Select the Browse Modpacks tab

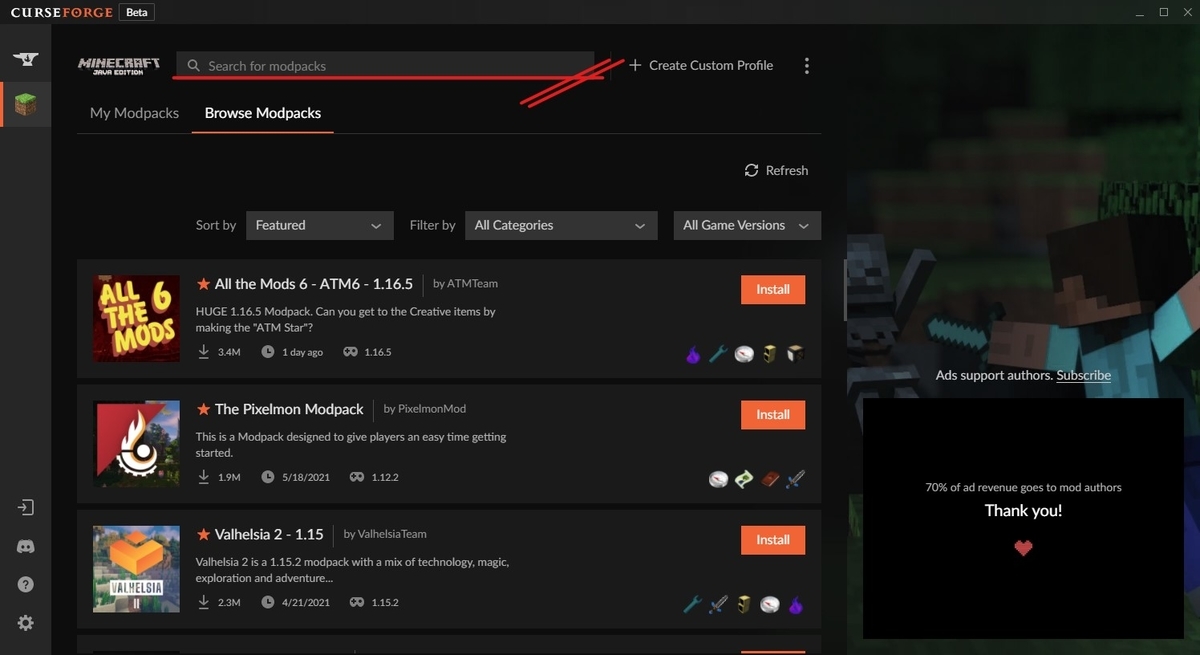point(263,113)
